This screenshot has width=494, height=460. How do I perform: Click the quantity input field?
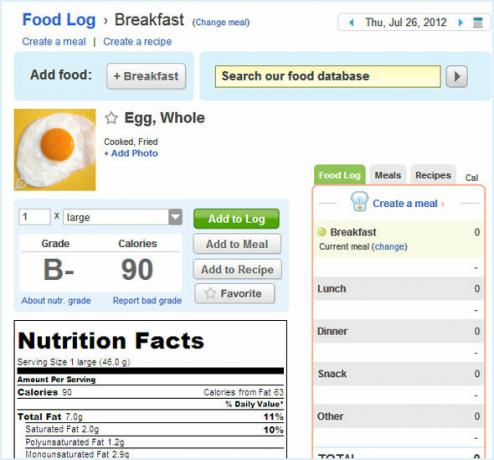pos(35,217)
